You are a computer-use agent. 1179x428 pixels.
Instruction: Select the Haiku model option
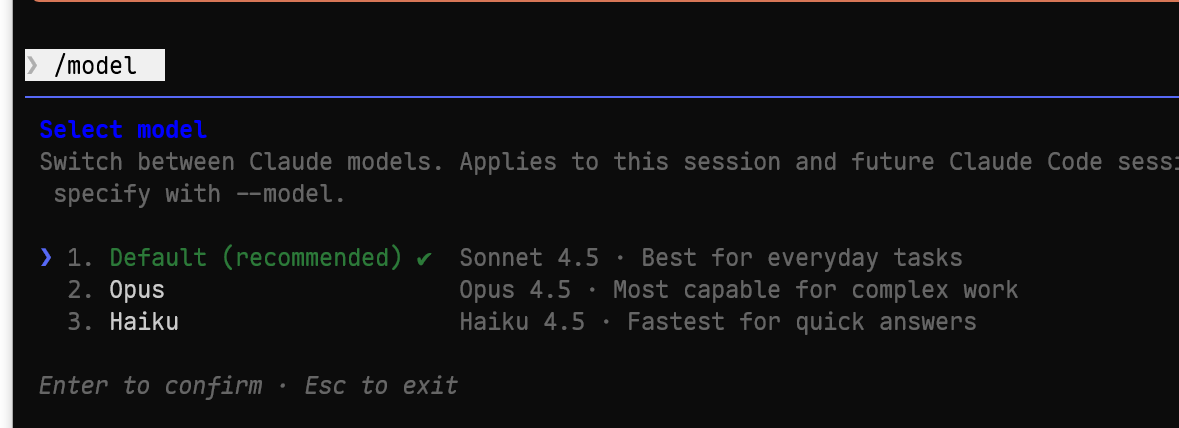click(x=144, y=322)
